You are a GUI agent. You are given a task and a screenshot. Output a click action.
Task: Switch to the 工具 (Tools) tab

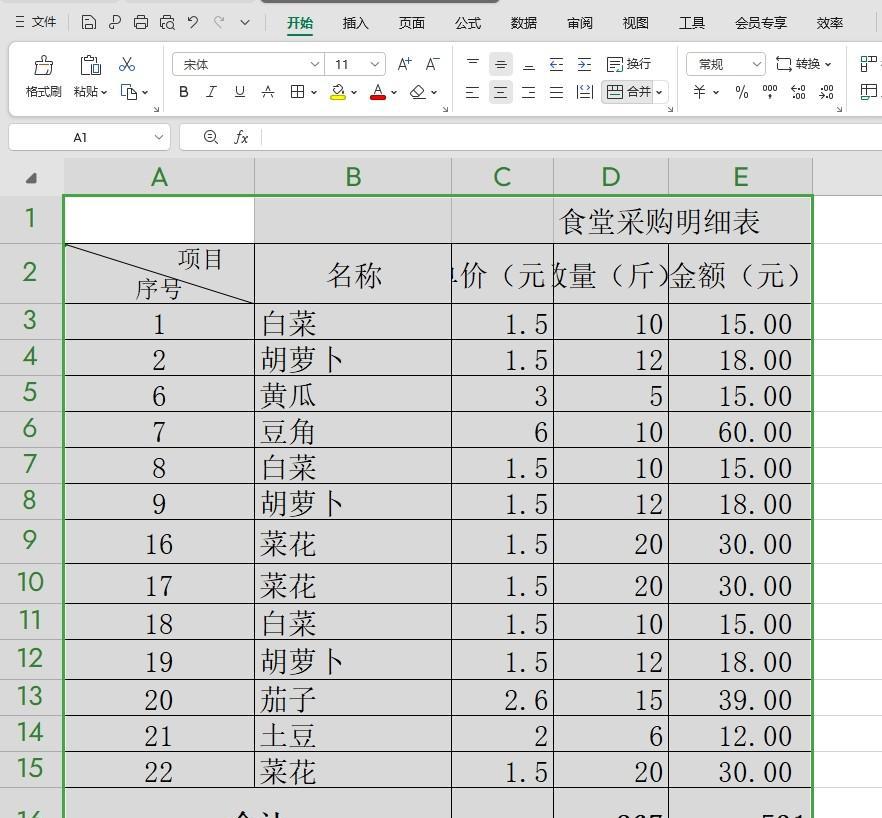[691, 23]
